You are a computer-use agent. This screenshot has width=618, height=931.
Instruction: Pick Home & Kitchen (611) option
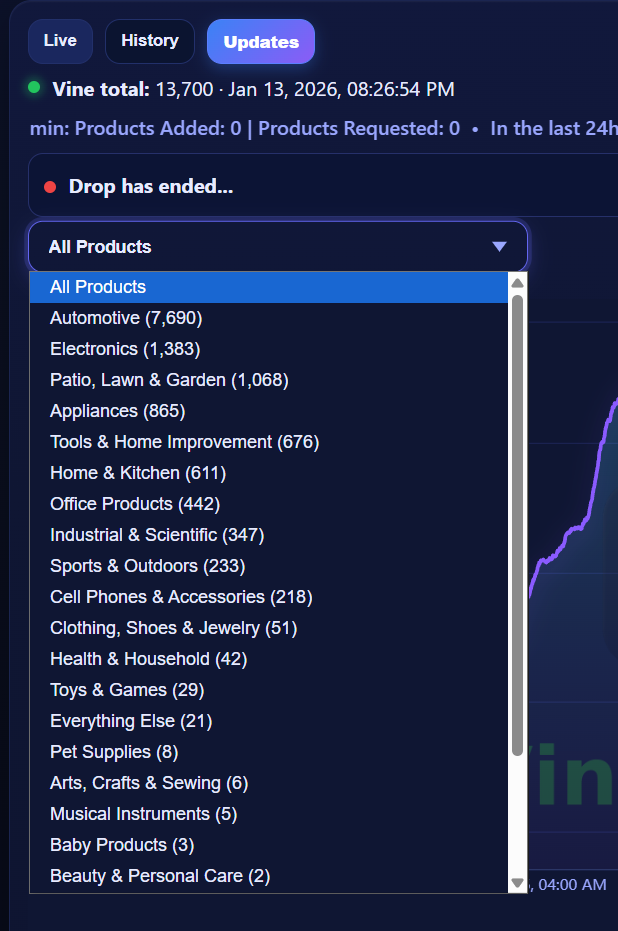(x=269, y=473)
